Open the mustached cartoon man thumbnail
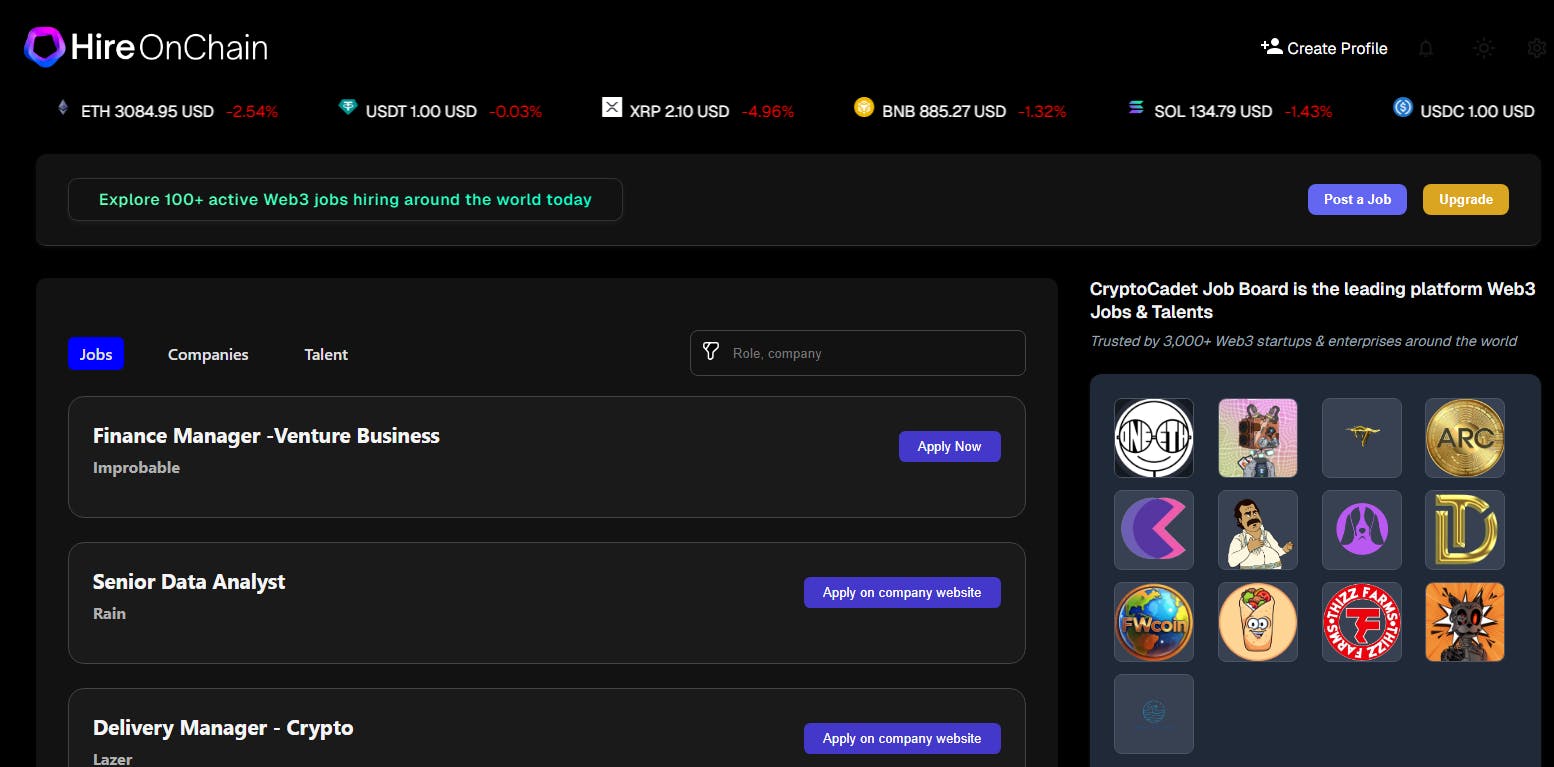This screenshot has width=1554, height=767. tap(1258, 530)
